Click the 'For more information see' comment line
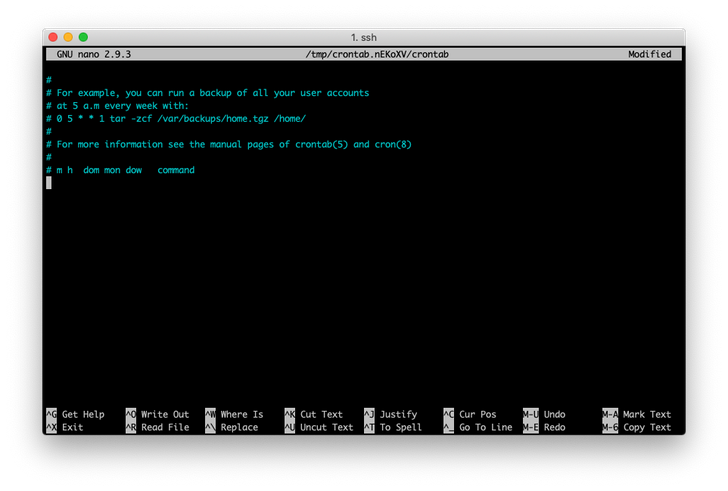Image resolution: width=728 pixels, height=491 pixels. [229, 144]
